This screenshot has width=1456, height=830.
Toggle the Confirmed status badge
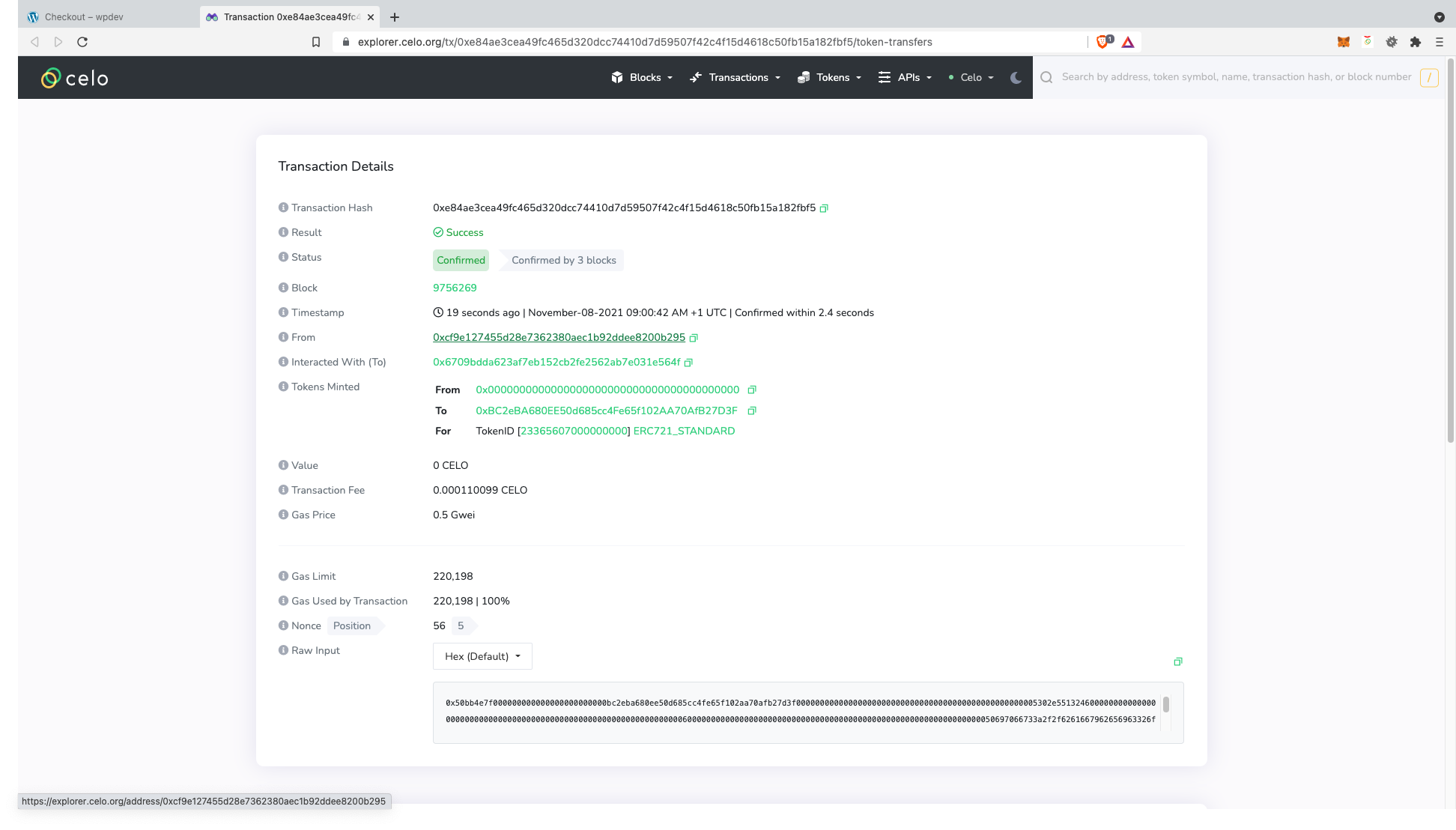(461, 260)
